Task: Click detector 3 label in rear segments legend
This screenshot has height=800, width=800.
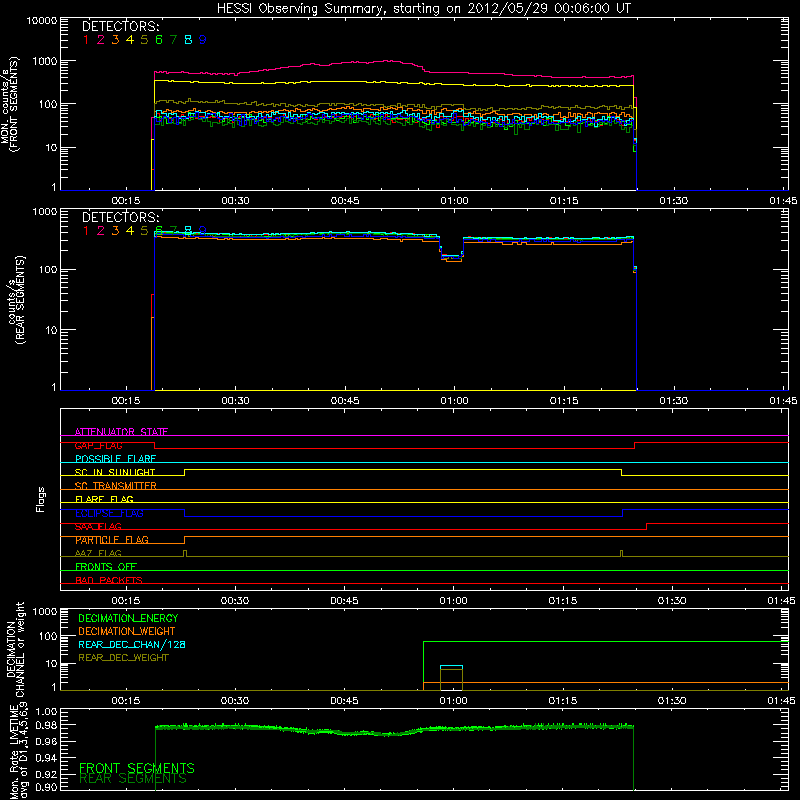Action: [x=115, y=231]
